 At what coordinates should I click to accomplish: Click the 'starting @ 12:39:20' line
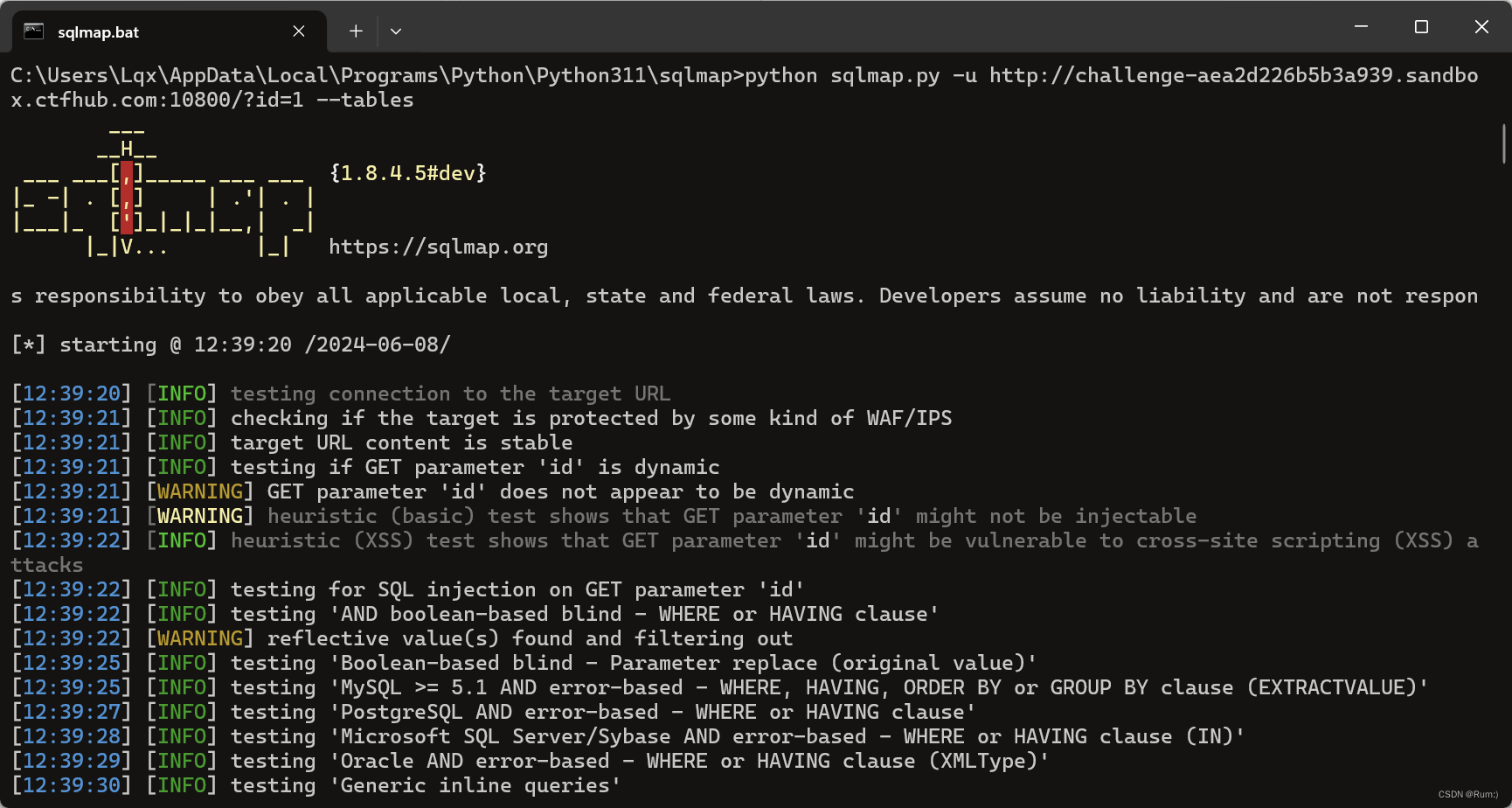coord(231,345)
